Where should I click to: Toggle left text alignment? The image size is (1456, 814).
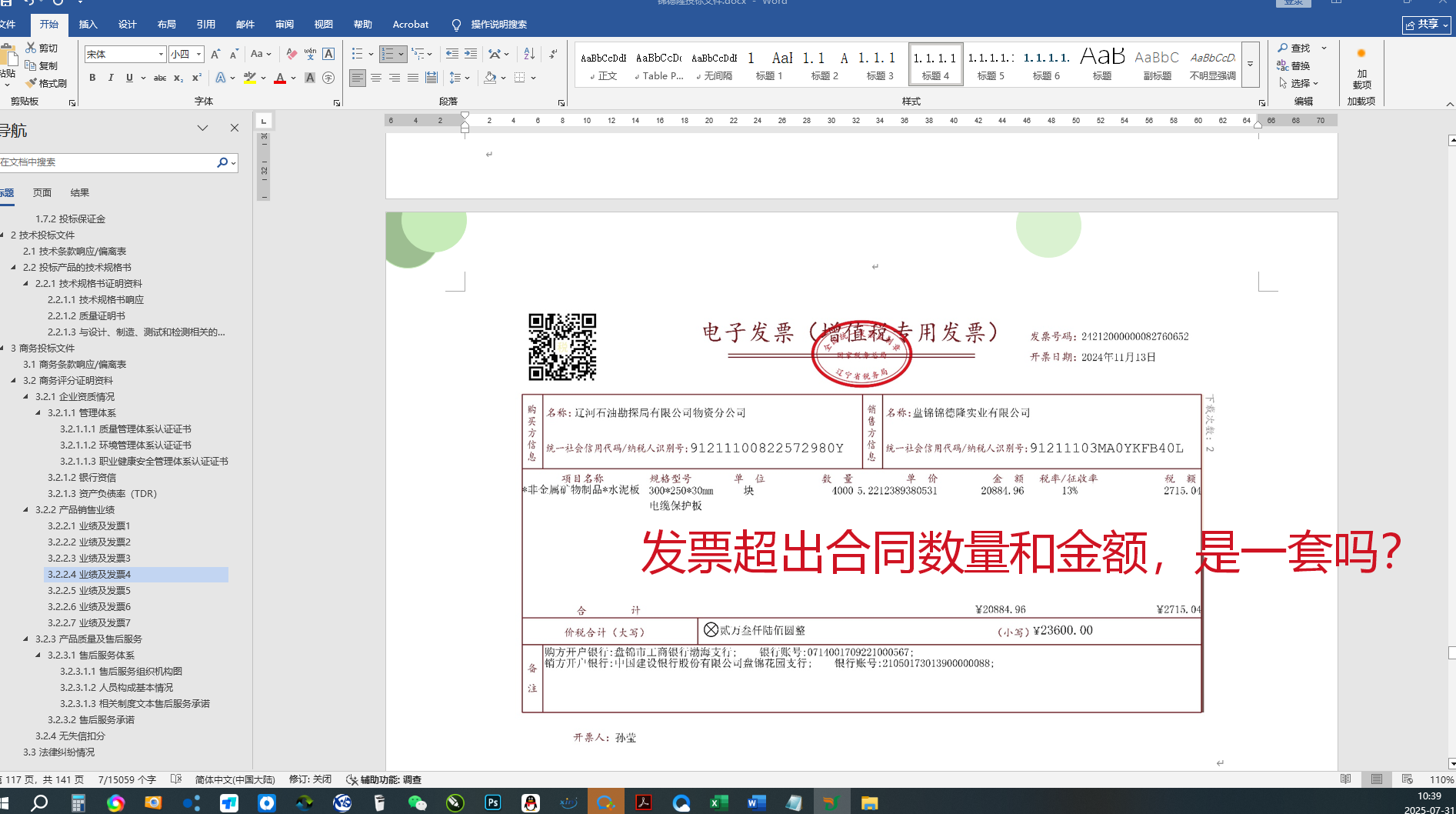(358, 78)
